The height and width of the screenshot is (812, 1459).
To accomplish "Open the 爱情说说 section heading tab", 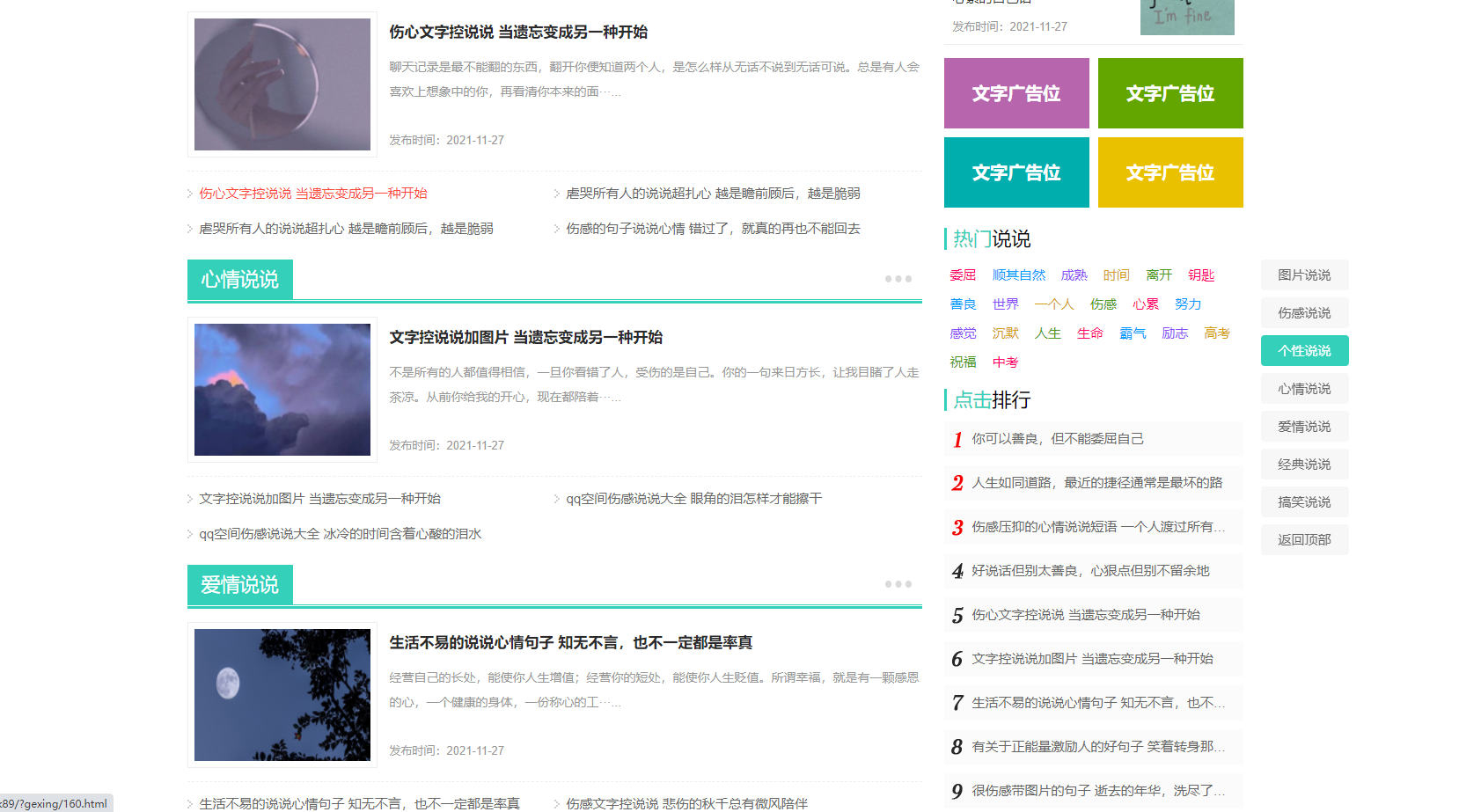I will 240,584.
